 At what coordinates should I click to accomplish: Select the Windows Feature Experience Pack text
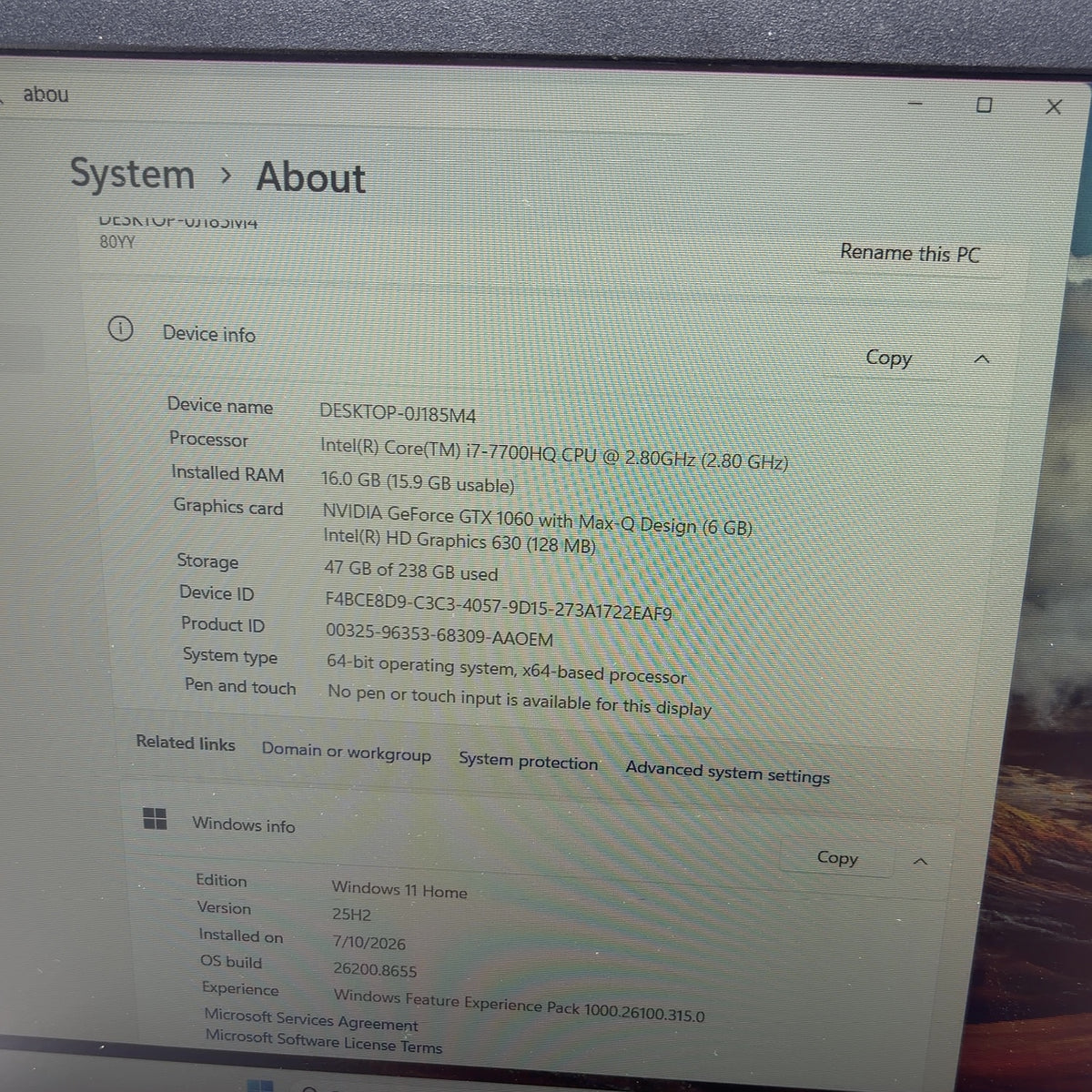519,1005
